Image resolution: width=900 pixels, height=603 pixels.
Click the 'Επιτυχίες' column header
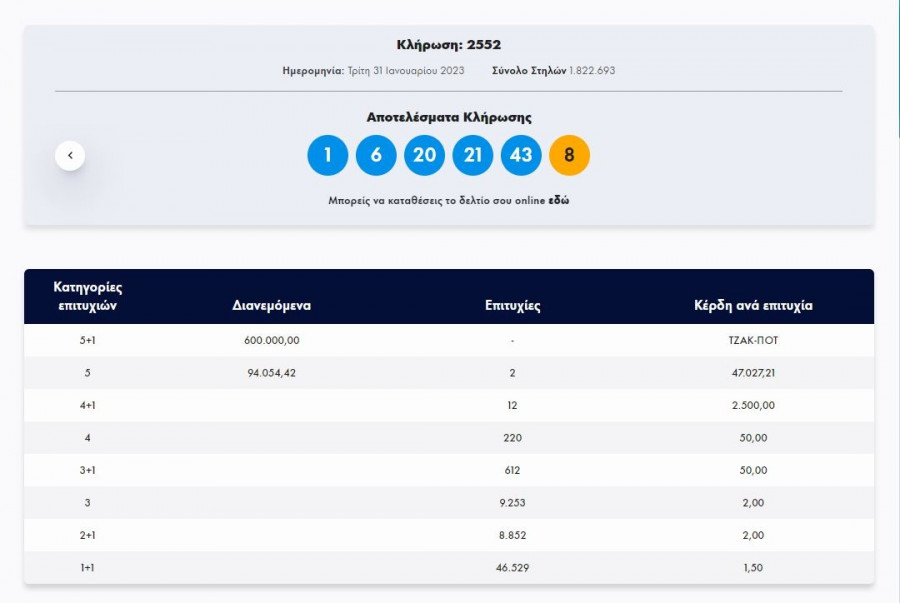coord(512,306)
